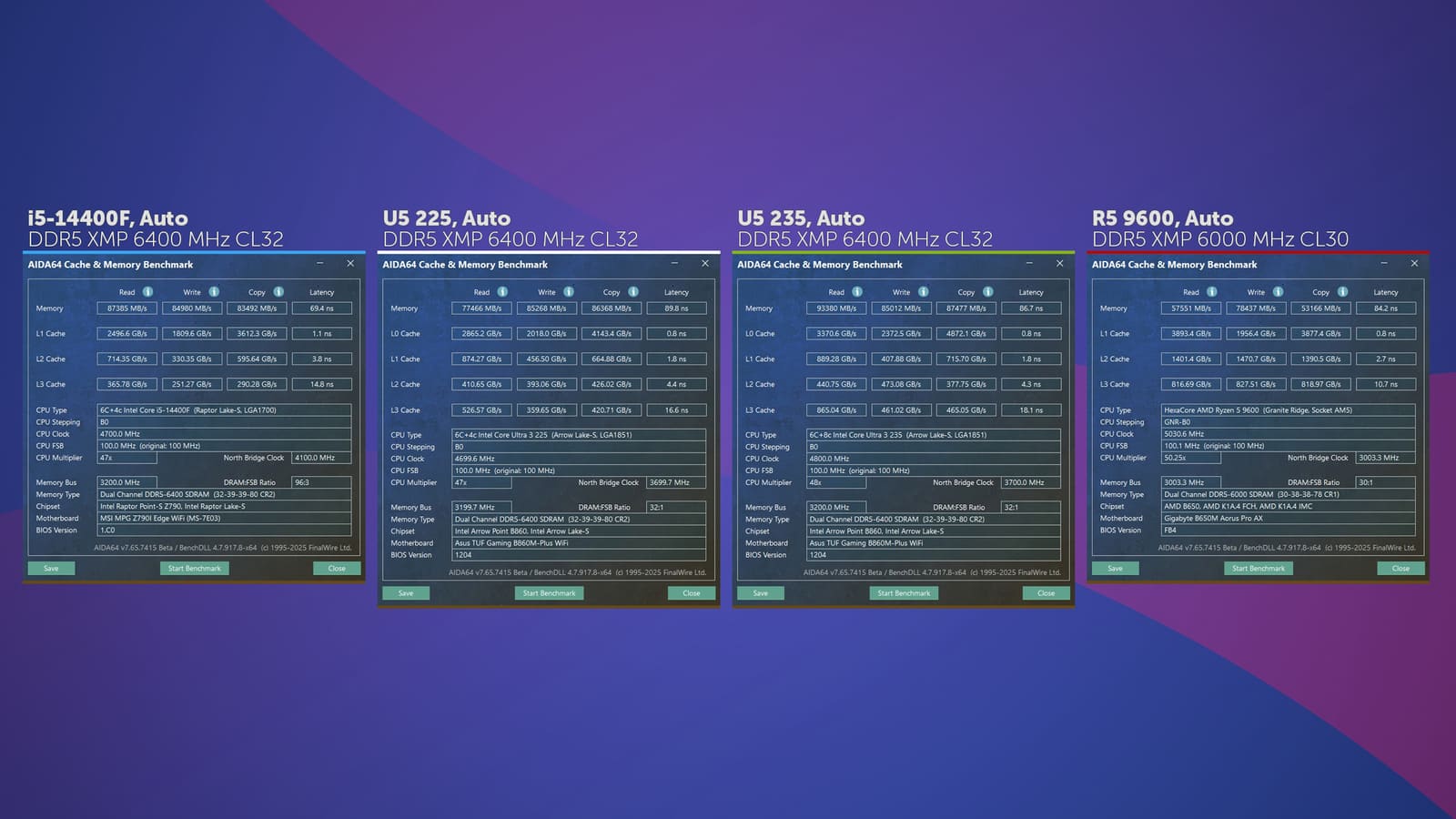Click the green Close button in the i5-14400F window
Image resolution: width=1456 pixels, height=819 pixels.
[337, 568]
